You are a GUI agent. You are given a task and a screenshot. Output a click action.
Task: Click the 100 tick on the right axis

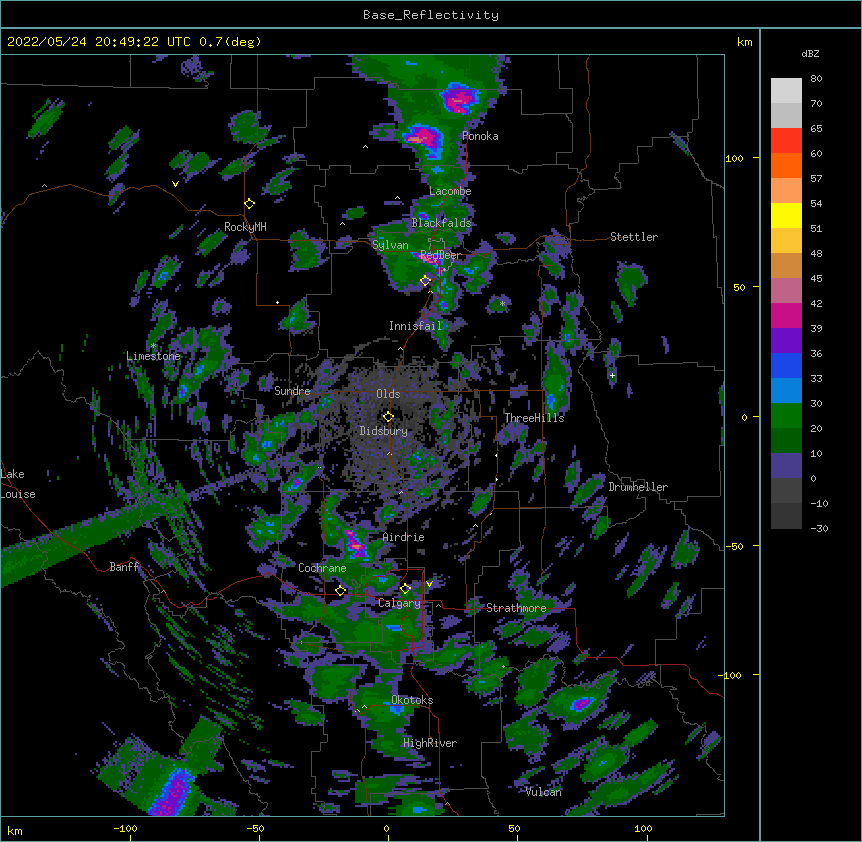pos(734,158)
